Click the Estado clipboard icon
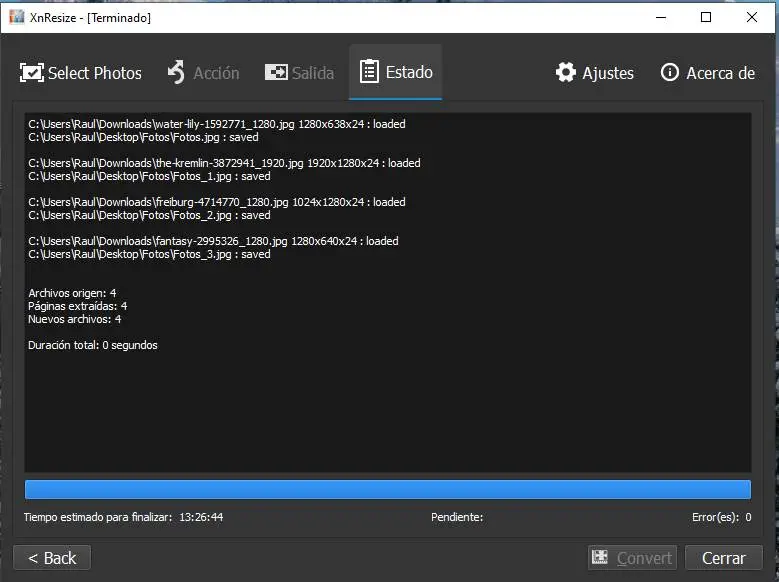 point(369,72)
